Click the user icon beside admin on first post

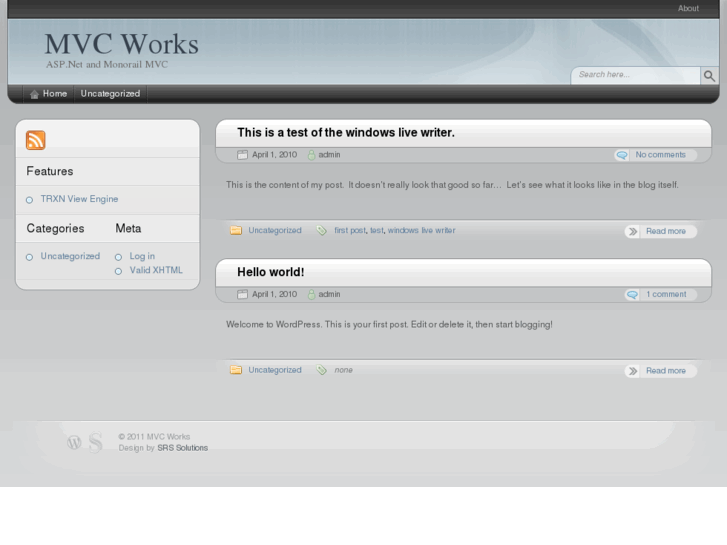point(312,155)
